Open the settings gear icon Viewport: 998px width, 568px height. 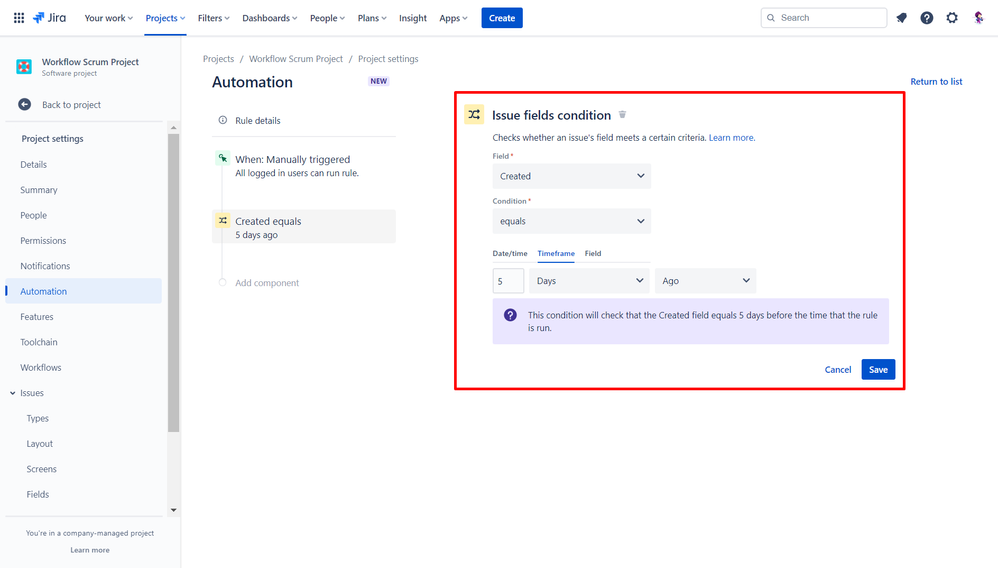952,18
